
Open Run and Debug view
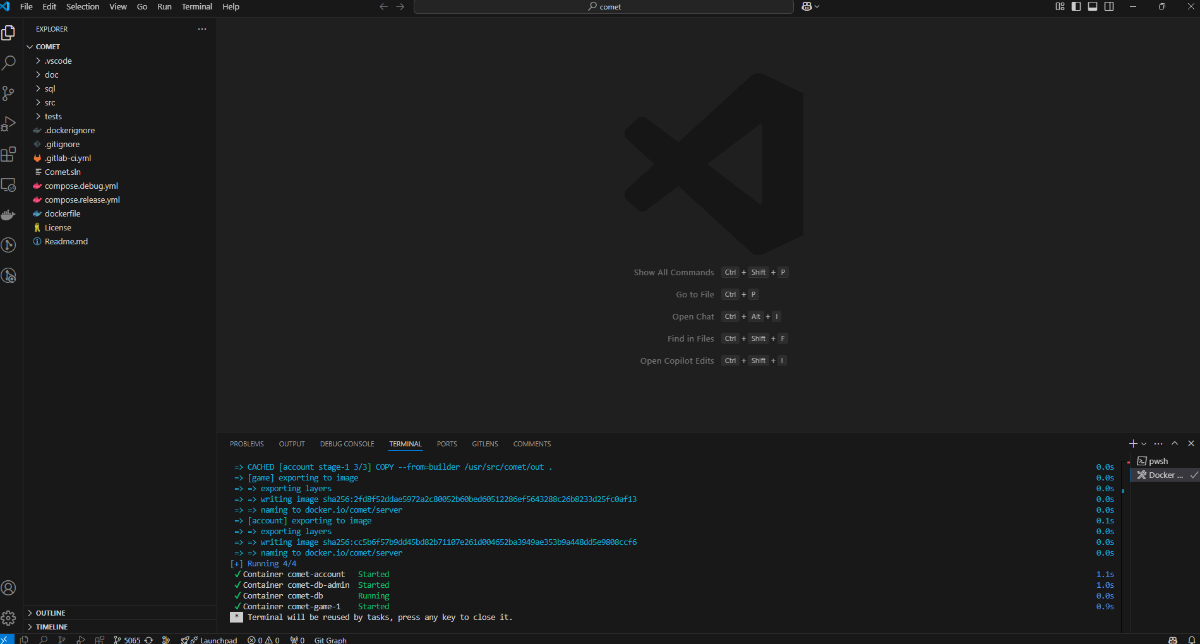pyautogui.click(x=9, y=124)
